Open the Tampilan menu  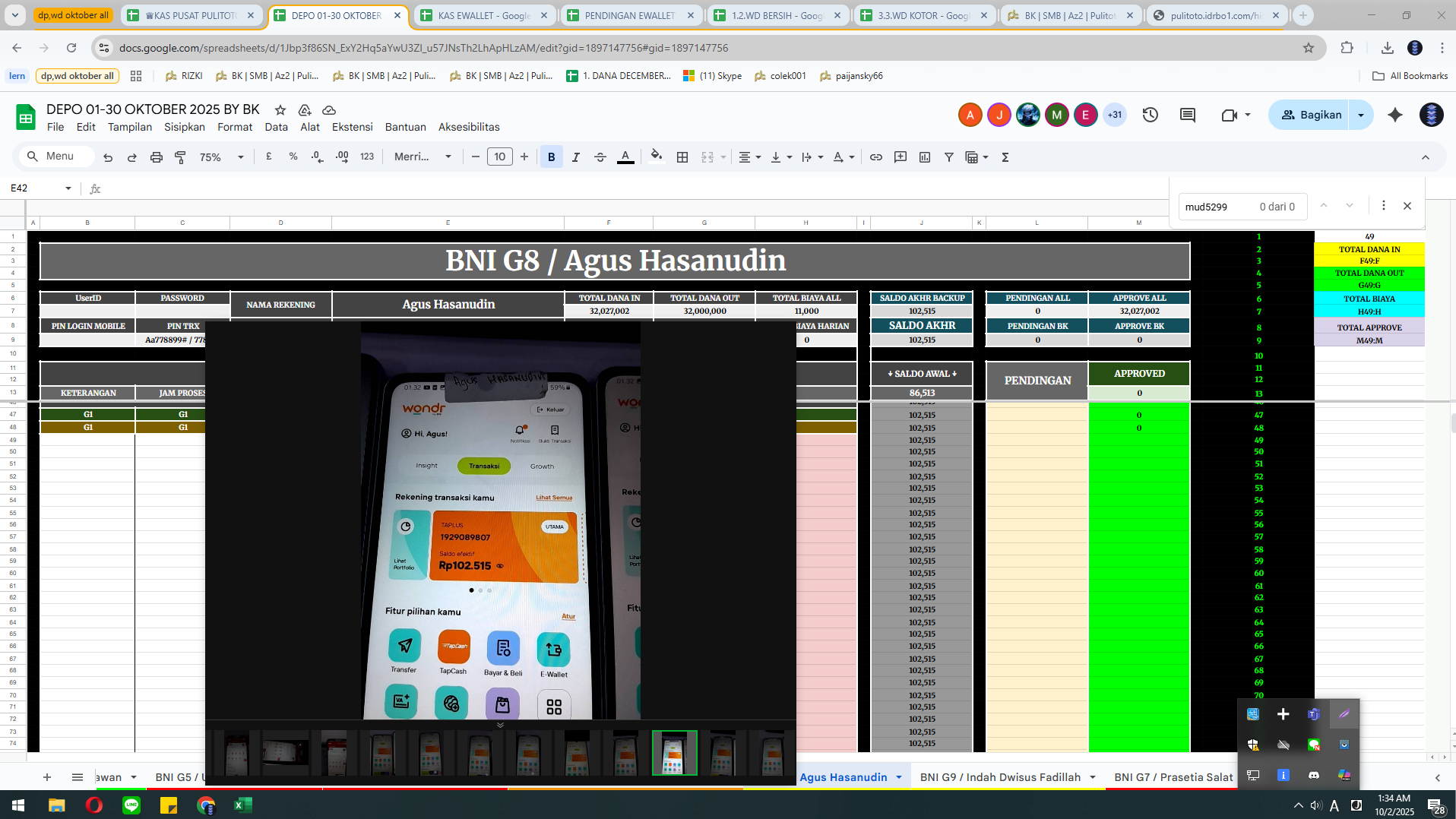[x=130, y=127]
